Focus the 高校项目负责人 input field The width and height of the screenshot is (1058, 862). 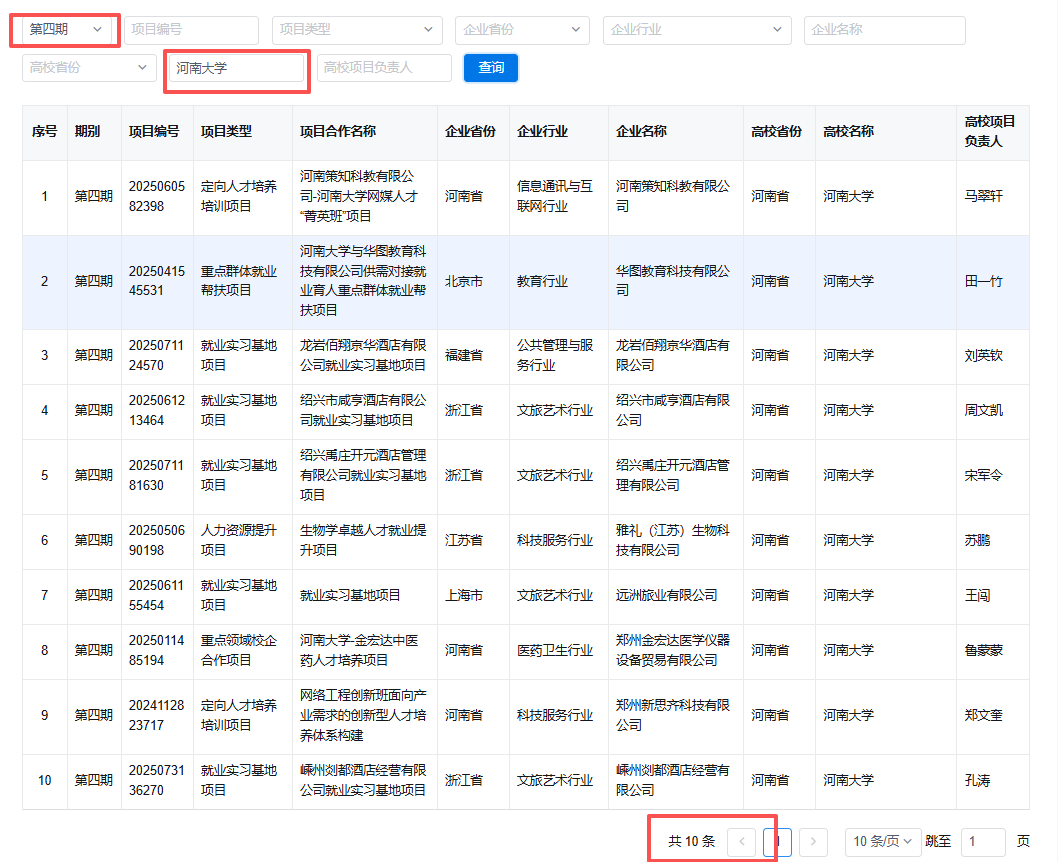coord(384,67)
